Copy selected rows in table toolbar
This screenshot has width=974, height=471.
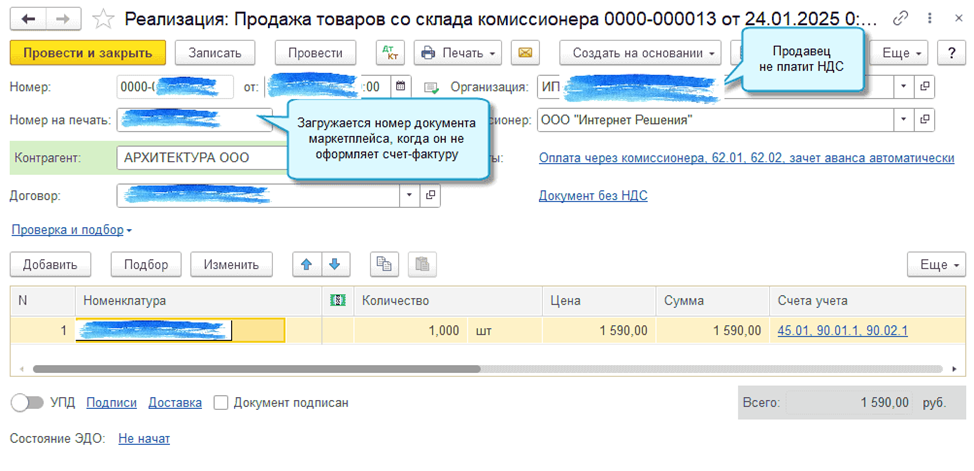pos(385,264)
